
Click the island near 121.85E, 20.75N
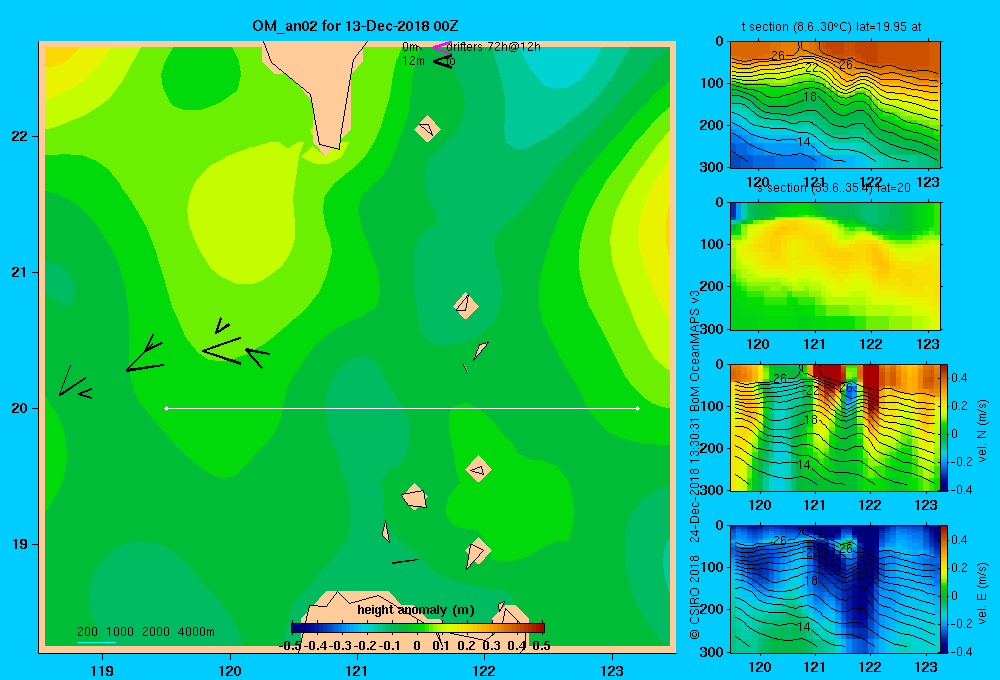(466, 306)
